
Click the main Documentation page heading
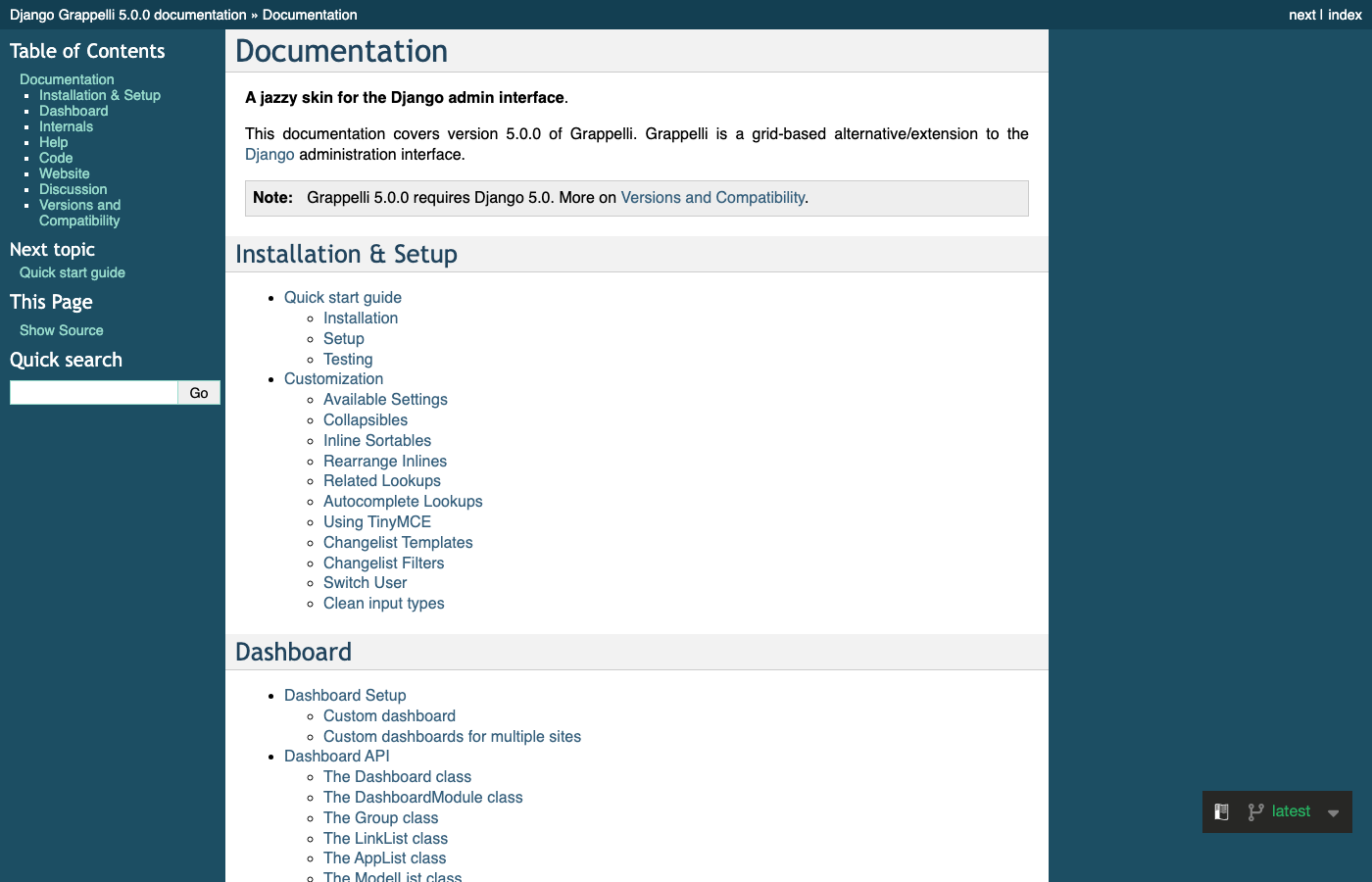(341, 51)
